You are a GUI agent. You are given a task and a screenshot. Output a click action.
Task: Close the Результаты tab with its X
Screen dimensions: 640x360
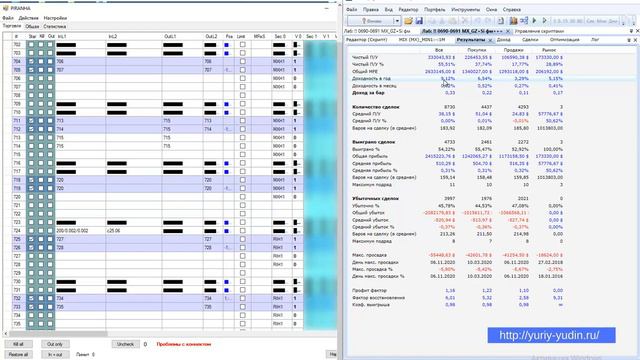[x=490, y=40]
